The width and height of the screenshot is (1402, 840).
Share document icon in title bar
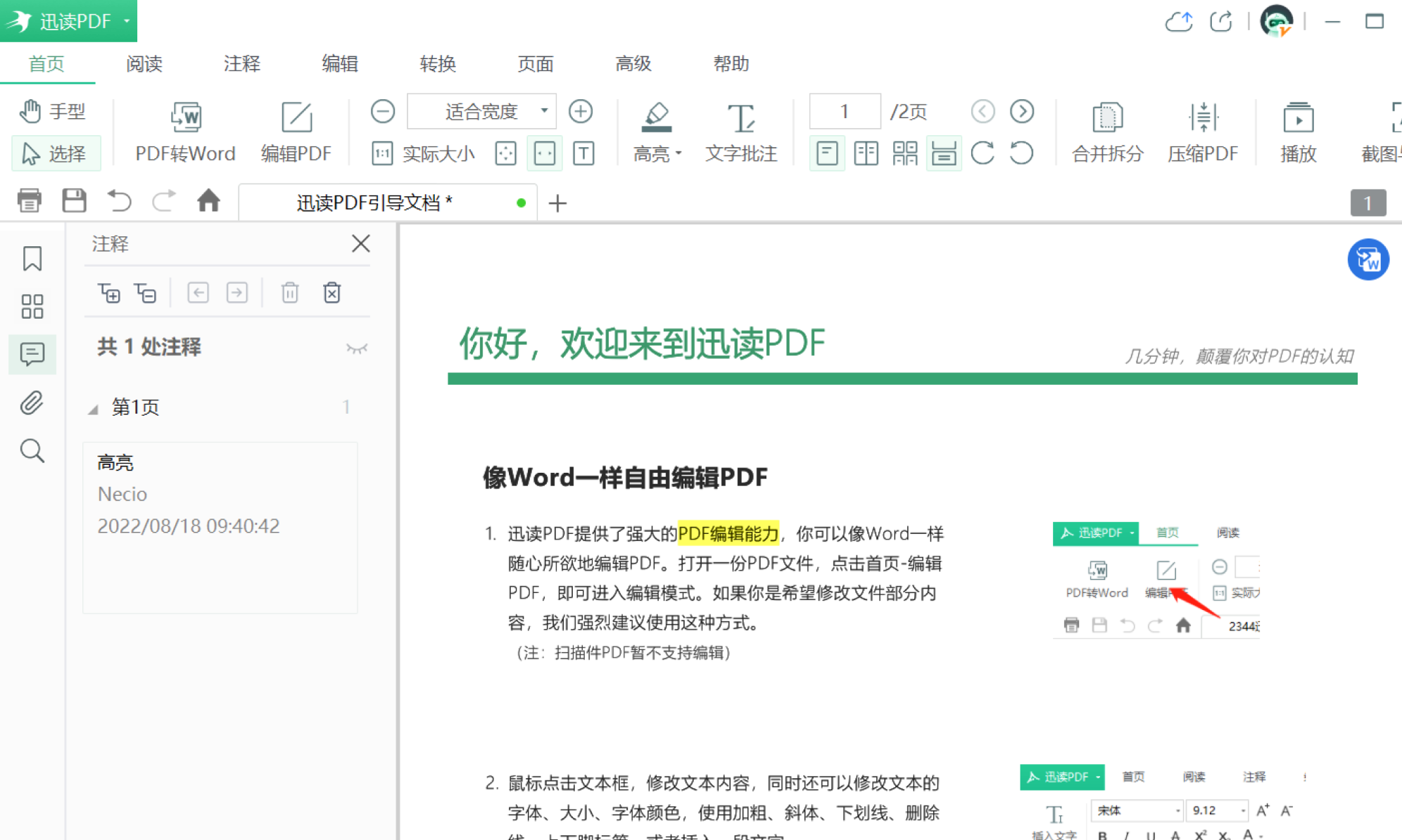(1221, 22)
